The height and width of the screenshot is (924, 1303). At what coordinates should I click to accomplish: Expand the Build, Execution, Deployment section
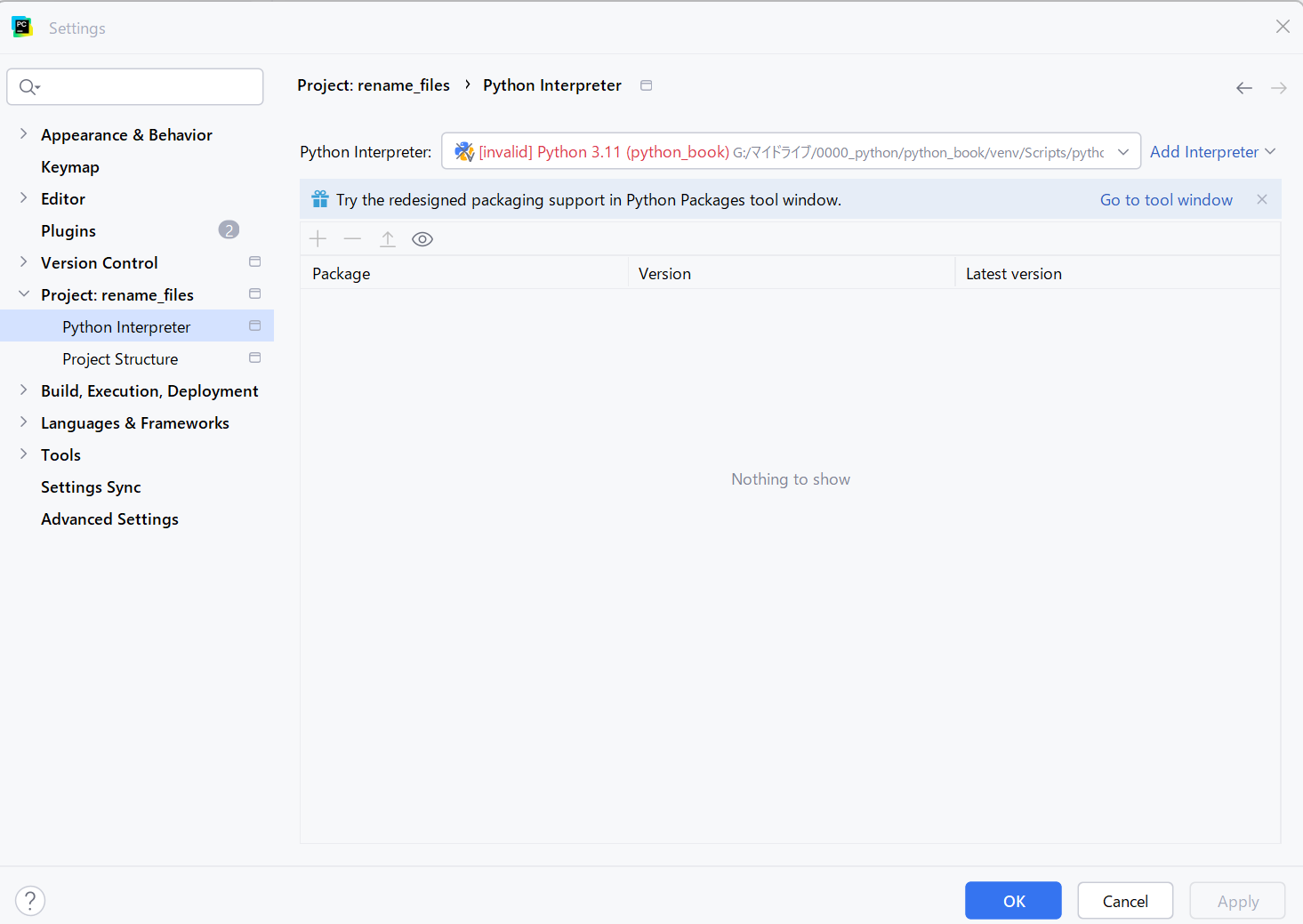24,390
